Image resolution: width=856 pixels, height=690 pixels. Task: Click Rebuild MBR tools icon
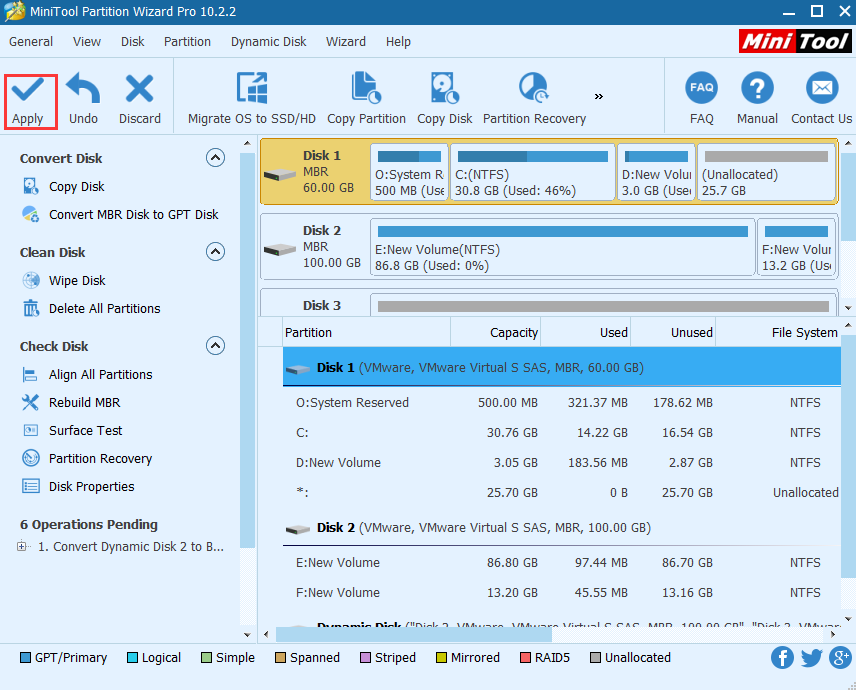click(31, 402)
